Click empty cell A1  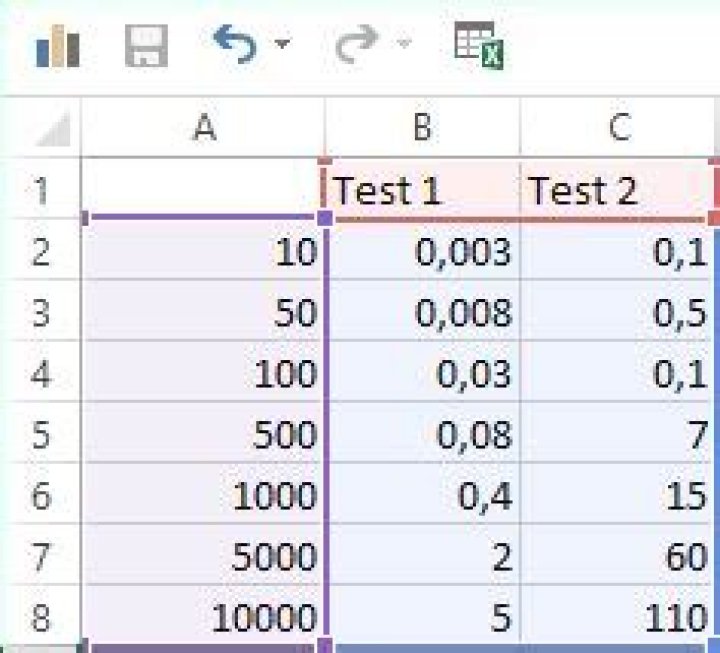[x=202, y=187]
